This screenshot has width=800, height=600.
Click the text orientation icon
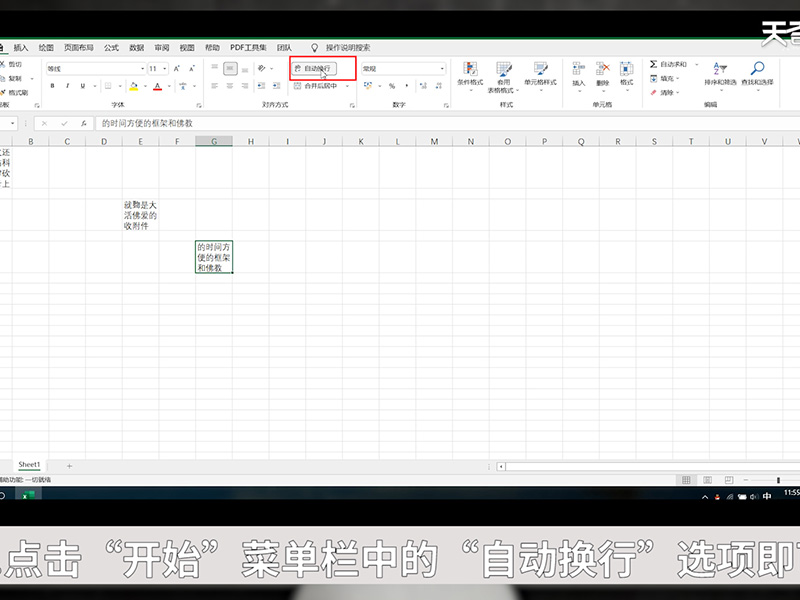tap(262, 68)
